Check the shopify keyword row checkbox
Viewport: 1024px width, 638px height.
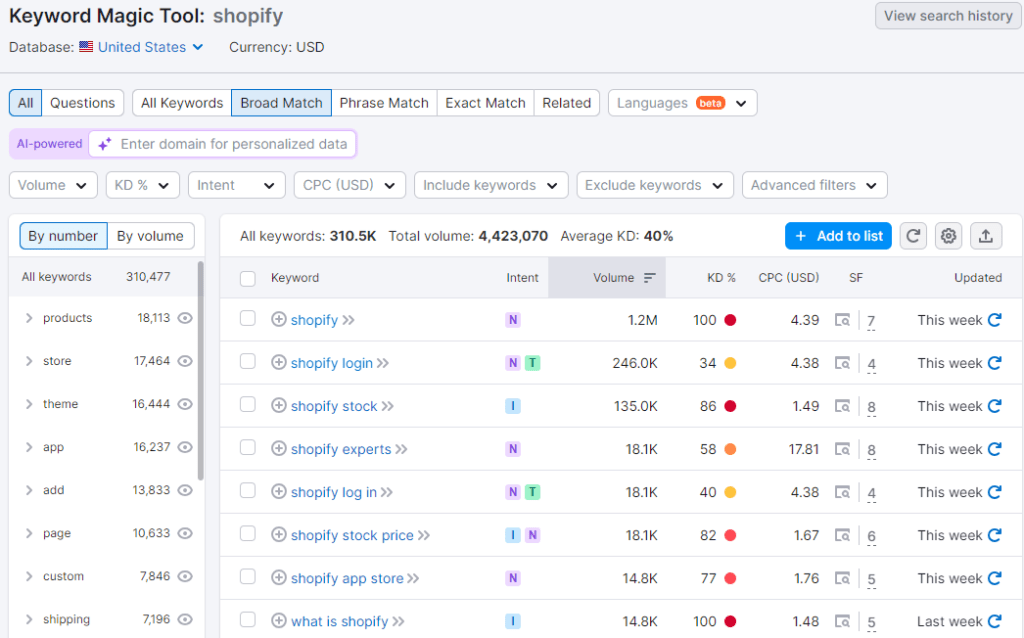click(248, 319)
